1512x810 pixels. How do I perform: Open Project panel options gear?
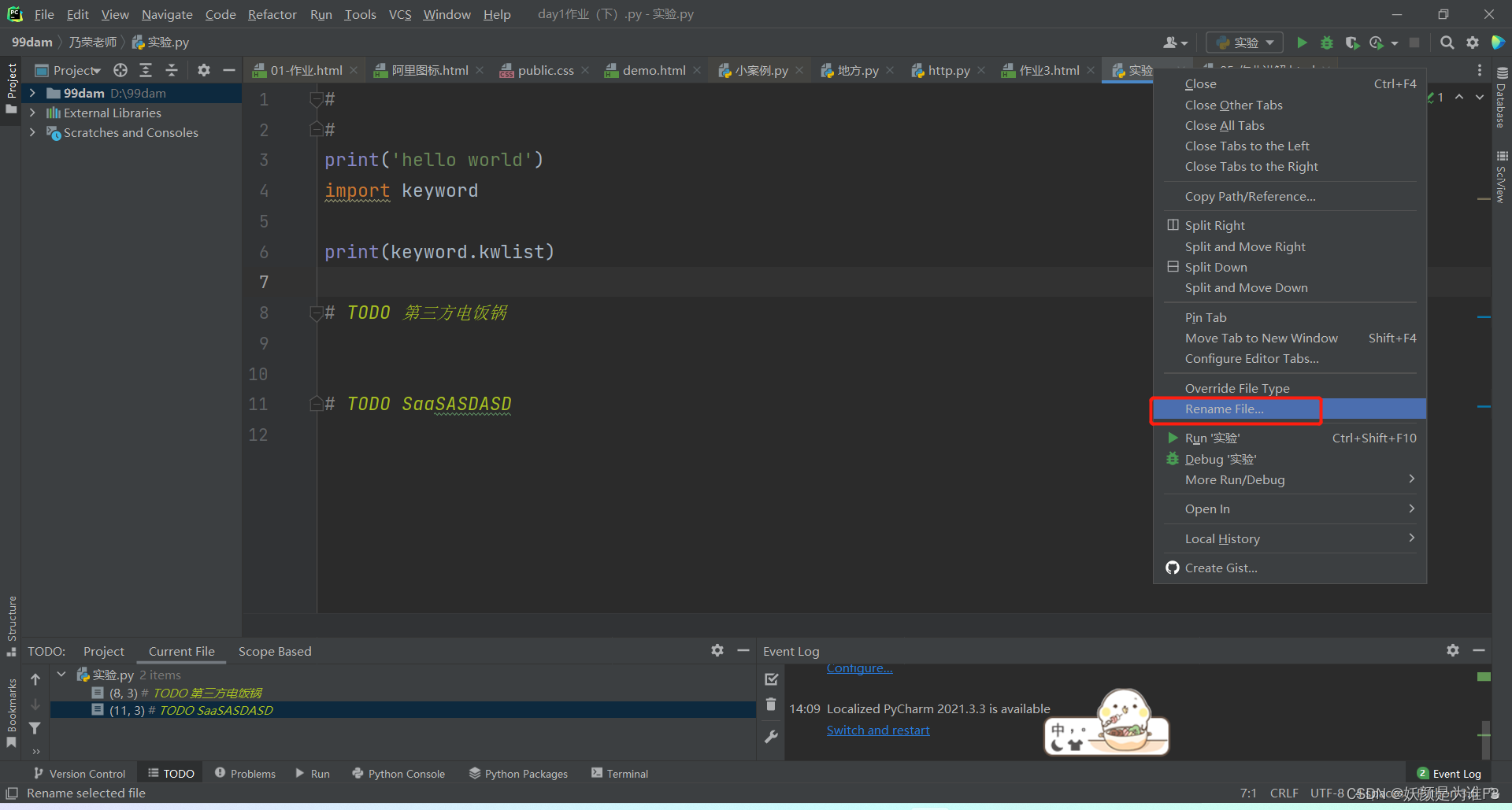pos(204,70)
